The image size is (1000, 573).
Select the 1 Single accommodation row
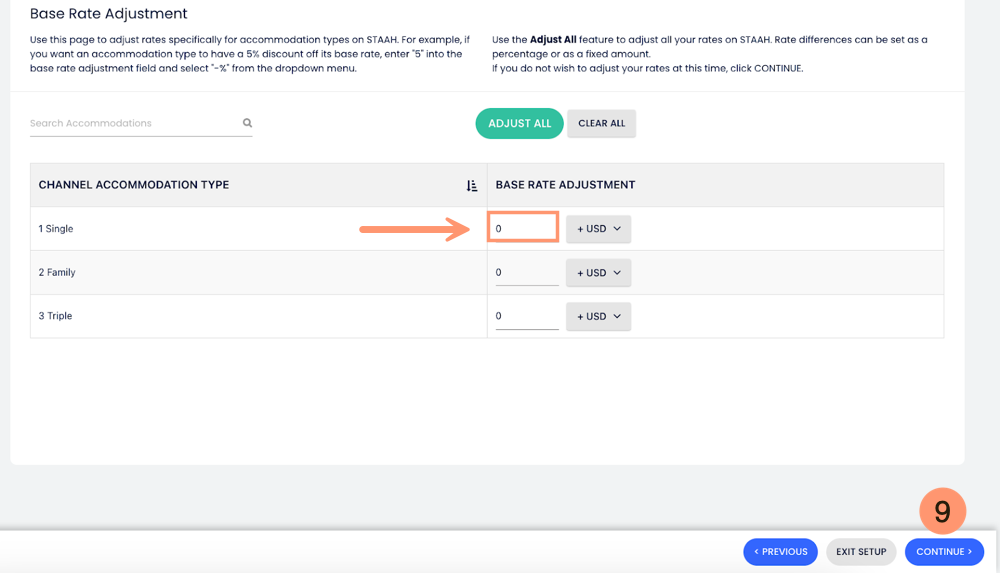pyautogui.click(x=56, y=229)
